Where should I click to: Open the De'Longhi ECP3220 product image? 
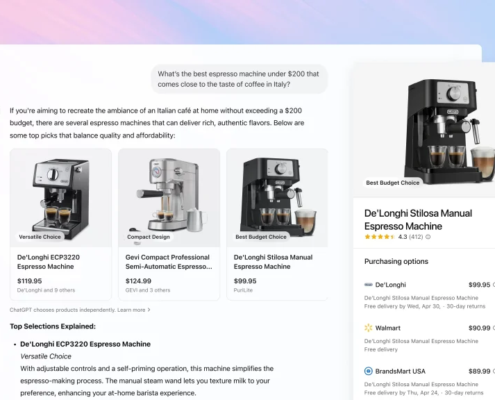[x=61, y=198]
